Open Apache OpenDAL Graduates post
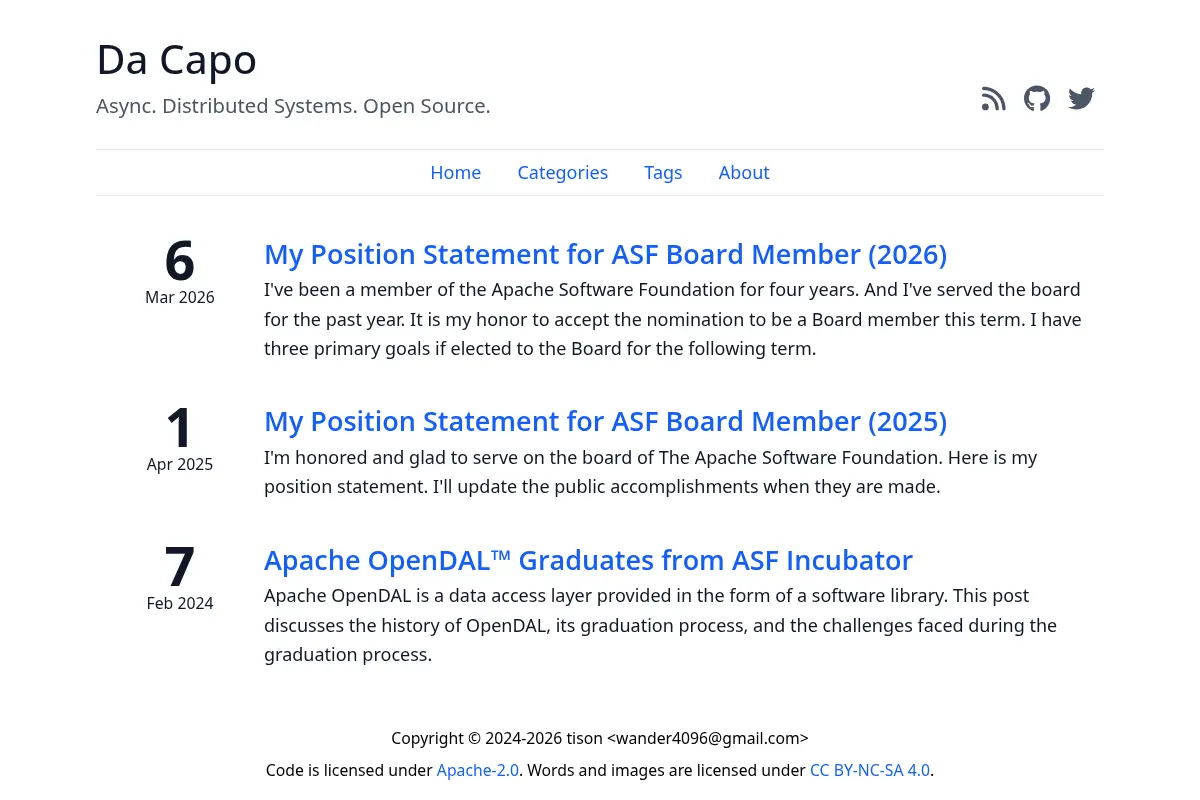The height and width of the screenshot is (800, 1200). (x=588, y=559)
